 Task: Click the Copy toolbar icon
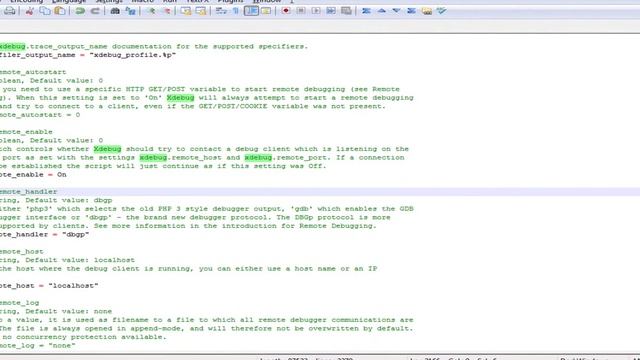tap(44, 11)
